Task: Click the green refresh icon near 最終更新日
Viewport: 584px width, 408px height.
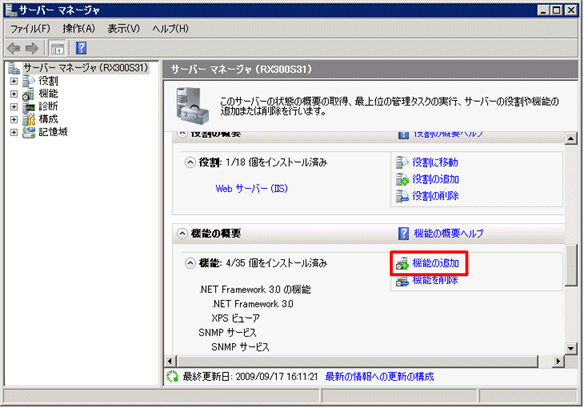Action: point(172,377)
